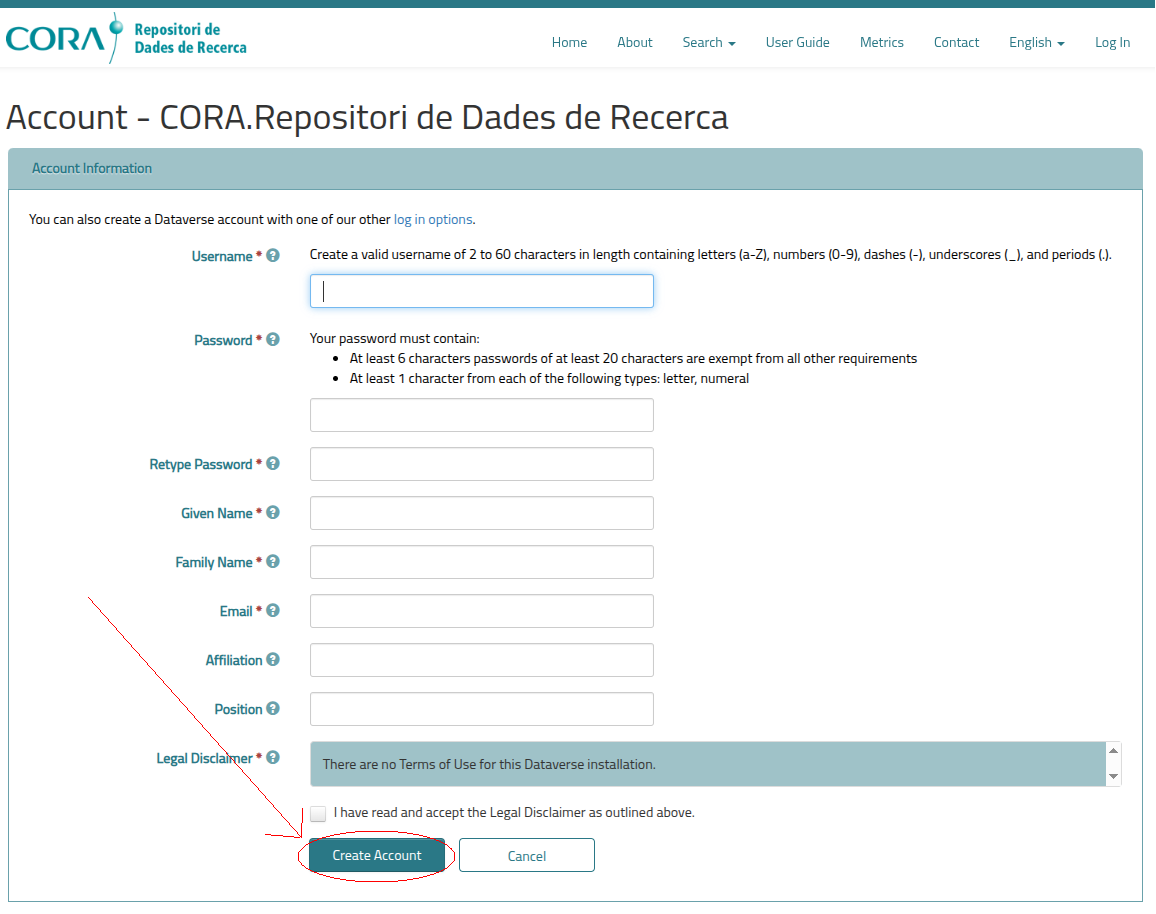Click help icon beside Given Name
This screenshot has width=1156, height=914.
(x=273, y=513)
